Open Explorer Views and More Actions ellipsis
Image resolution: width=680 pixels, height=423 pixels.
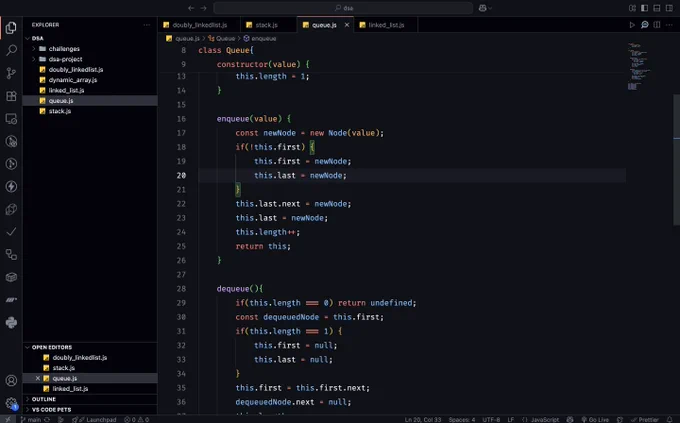tap(147, 25)
